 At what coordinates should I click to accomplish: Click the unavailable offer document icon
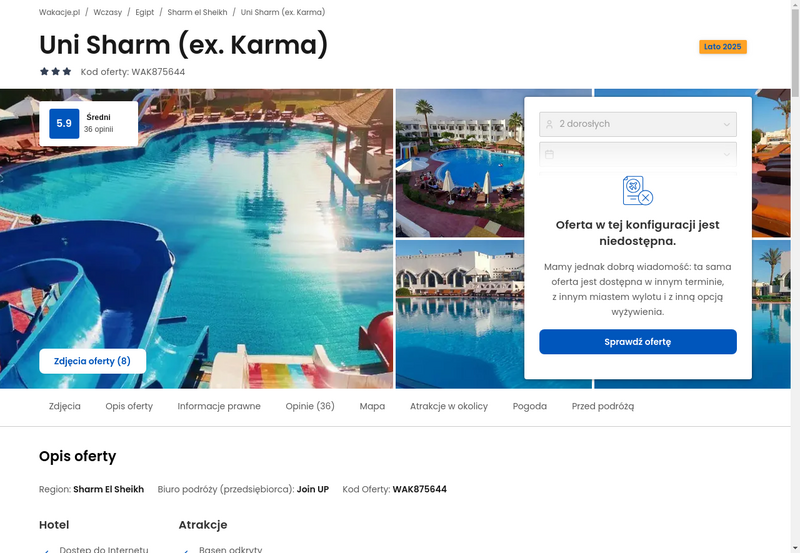(637, 190)
